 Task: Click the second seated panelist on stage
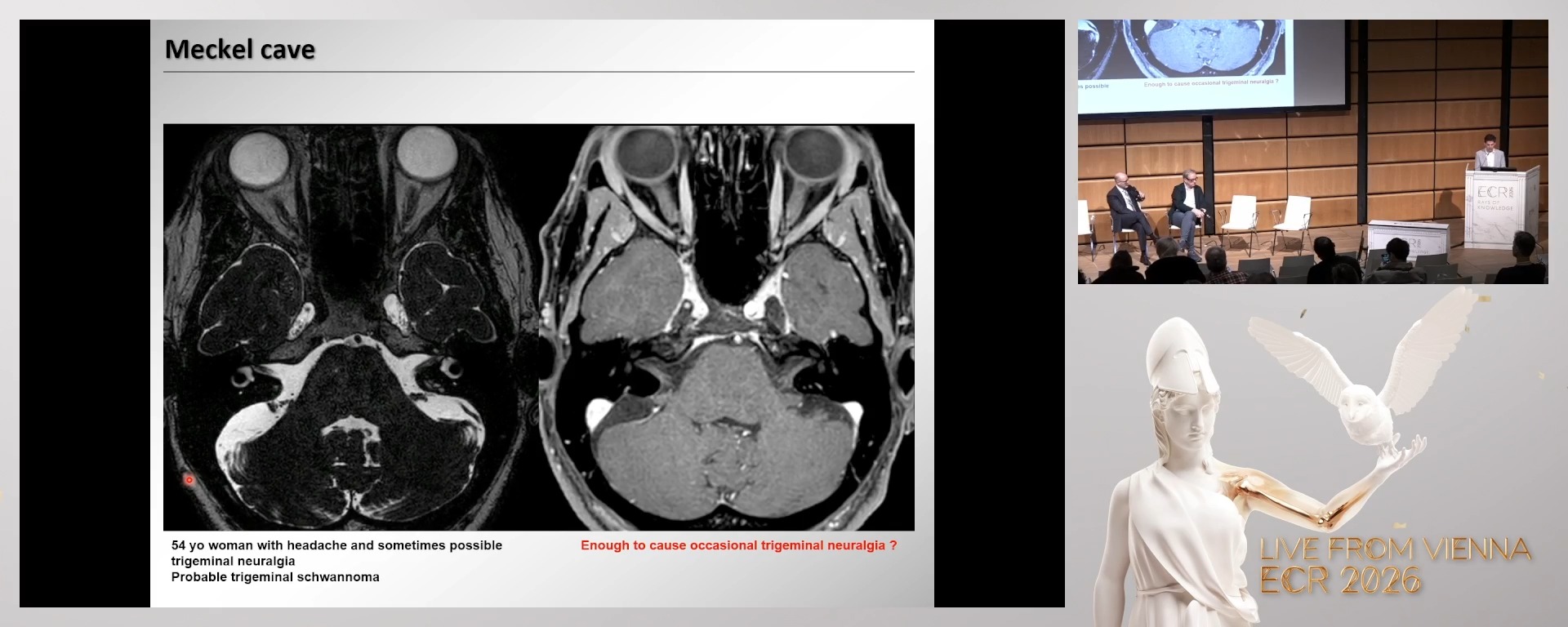tap(1188, 204)
